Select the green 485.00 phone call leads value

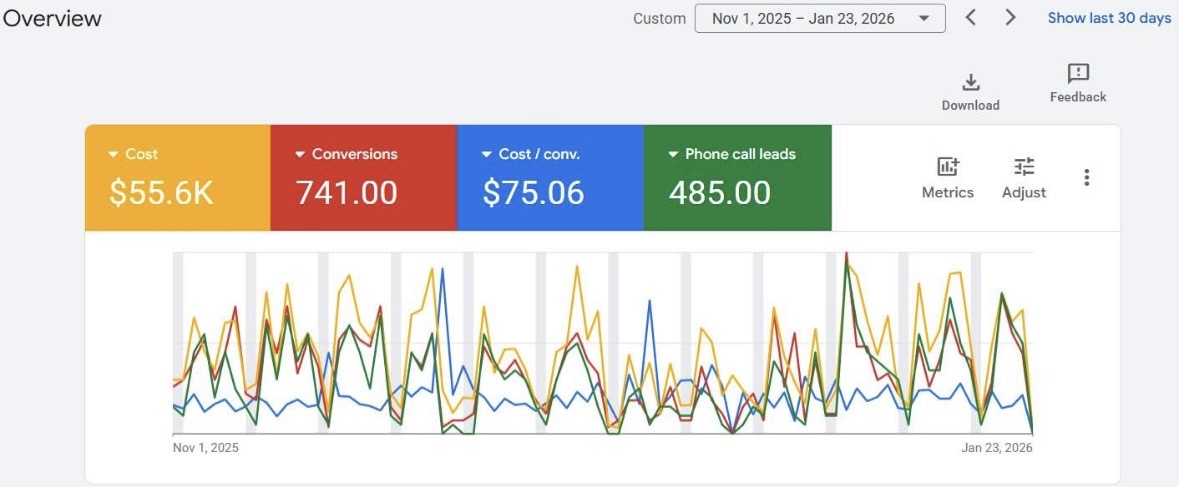(719, 192)
